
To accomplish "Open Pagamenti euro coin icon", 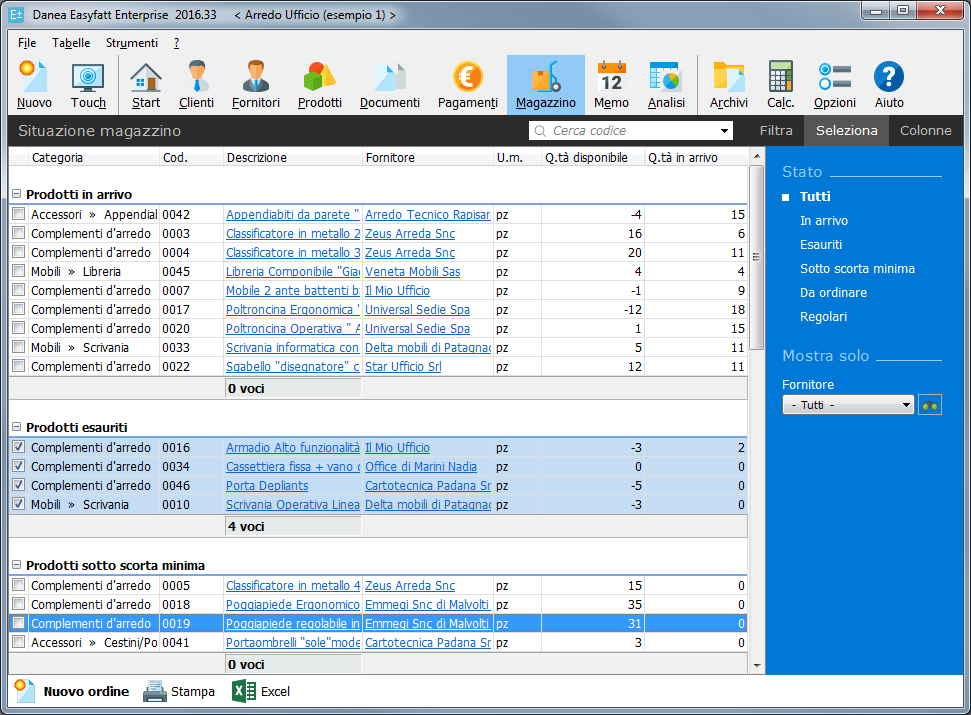I will pyautogui.click(x=467, y=85).
